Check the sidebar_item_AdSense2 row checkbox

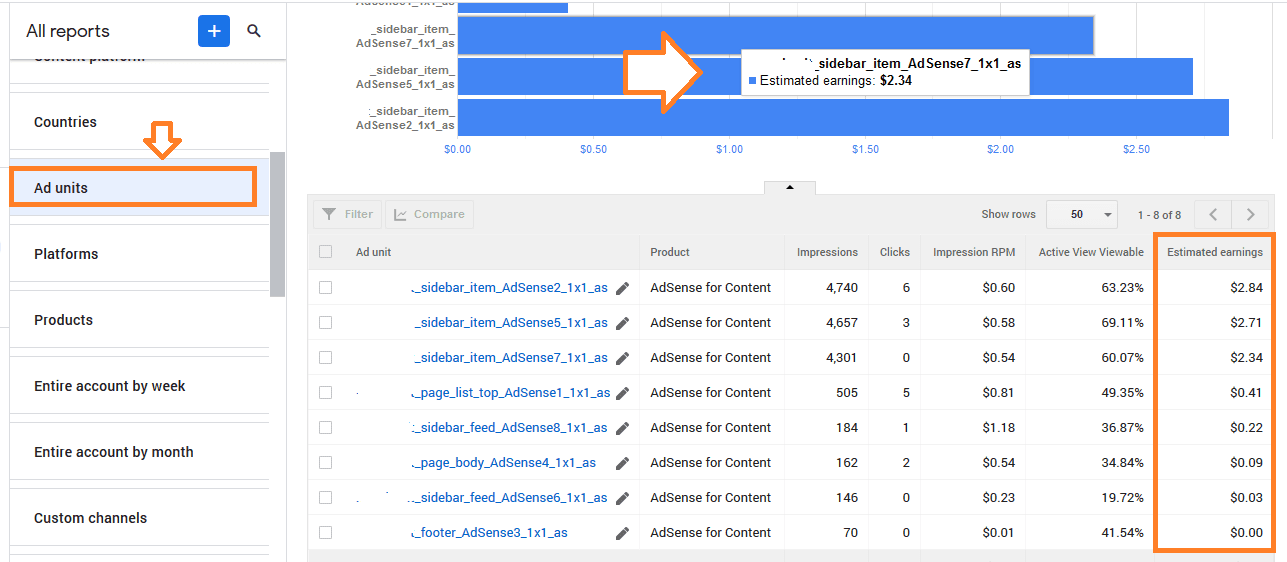point(325,287)
